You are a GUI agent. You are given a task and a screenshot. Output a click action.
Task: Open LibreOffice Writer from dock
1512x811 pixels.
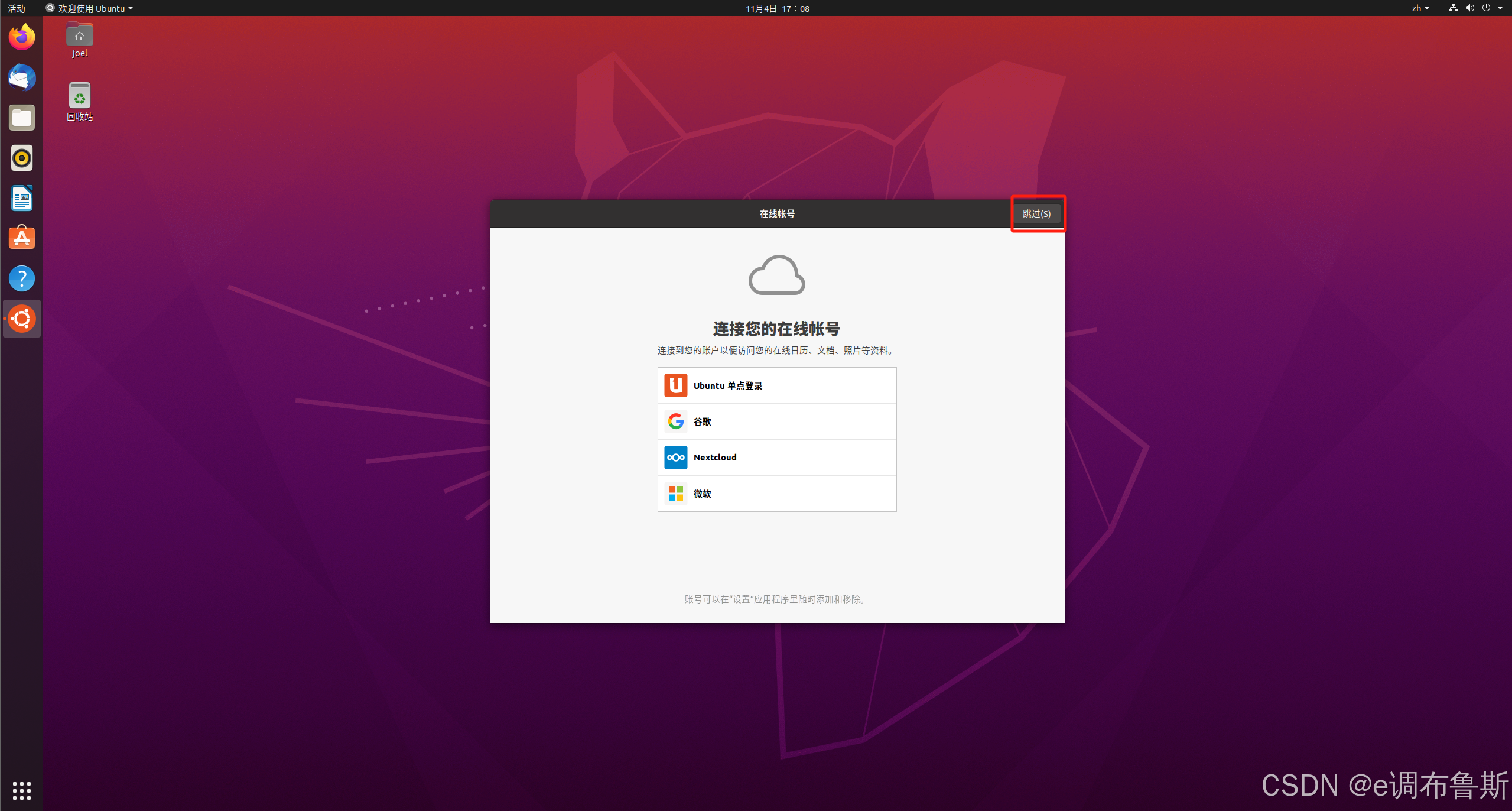click(x=22, y=198)
